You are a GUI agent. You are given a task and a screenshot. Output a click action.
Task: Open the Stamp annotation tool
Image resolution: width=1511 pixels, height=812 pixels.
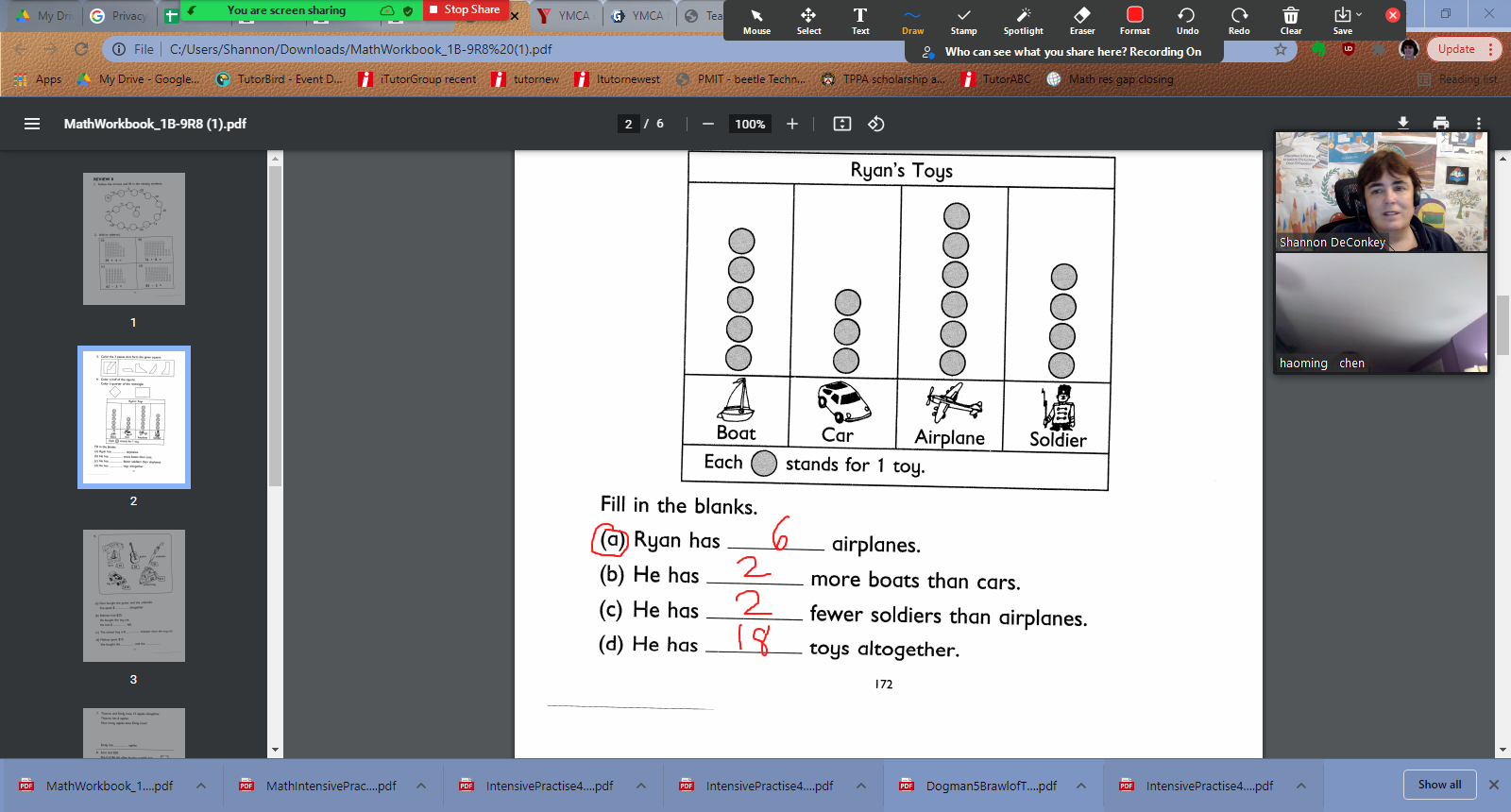(963, 21)
